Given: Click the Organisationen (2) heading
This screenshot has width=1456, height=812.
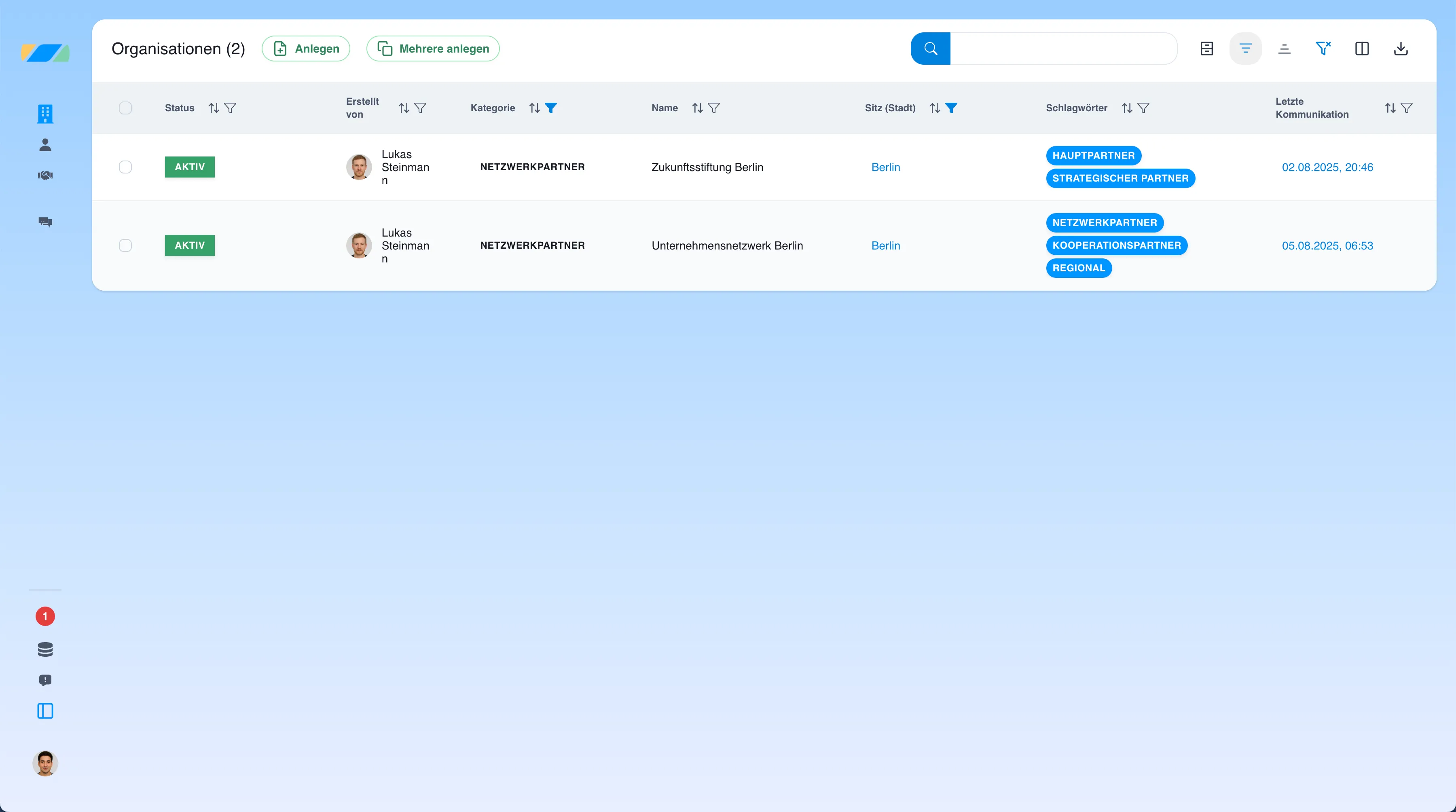Looking at the screenshot, I should click(178, 49).
